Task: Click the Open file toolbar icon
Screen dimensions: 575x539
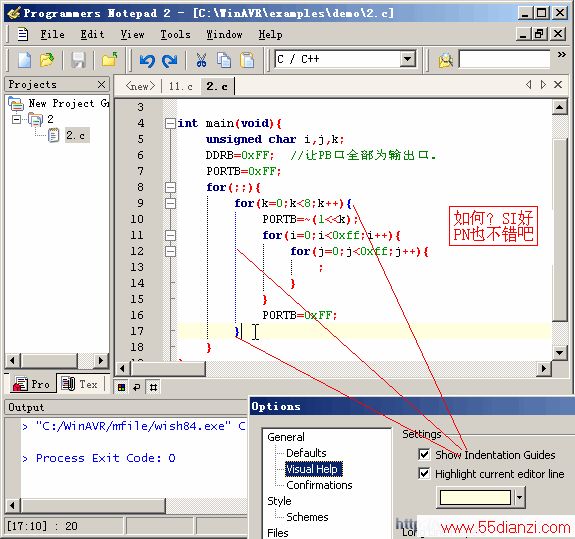Action: [47, 60]
